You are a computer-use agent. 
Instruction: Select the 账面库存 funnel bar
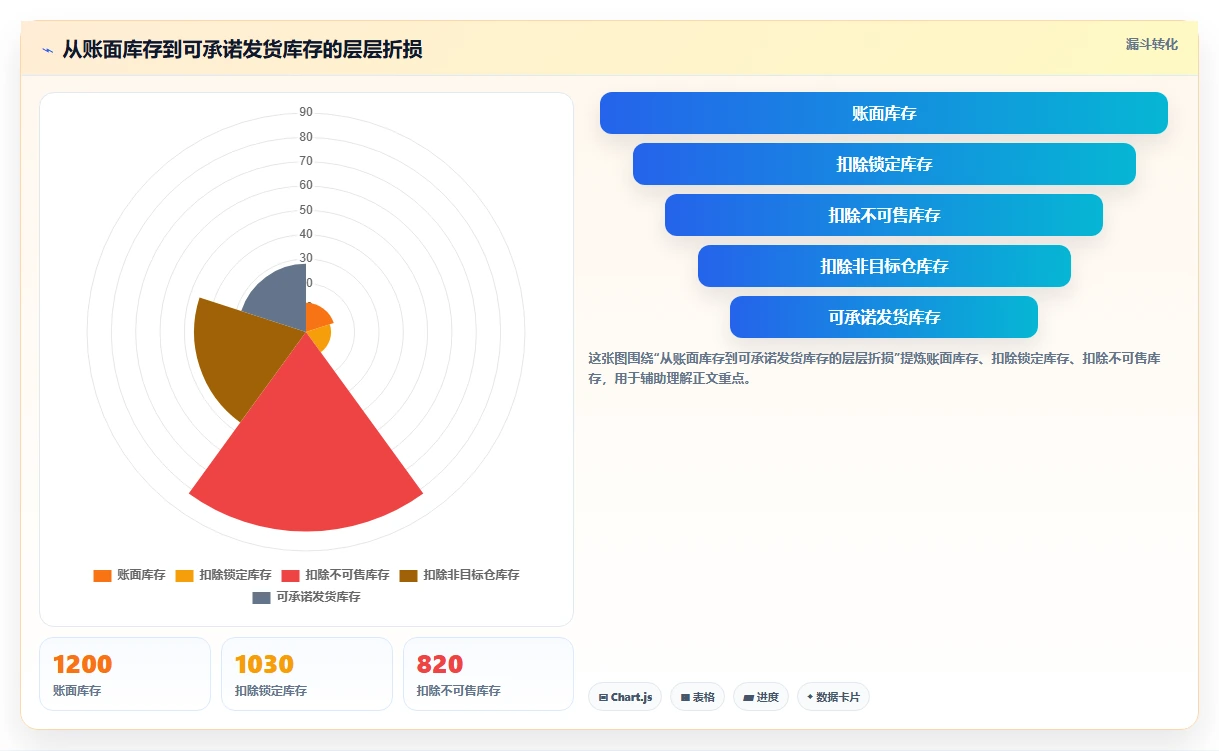click(x=884, y=113)
